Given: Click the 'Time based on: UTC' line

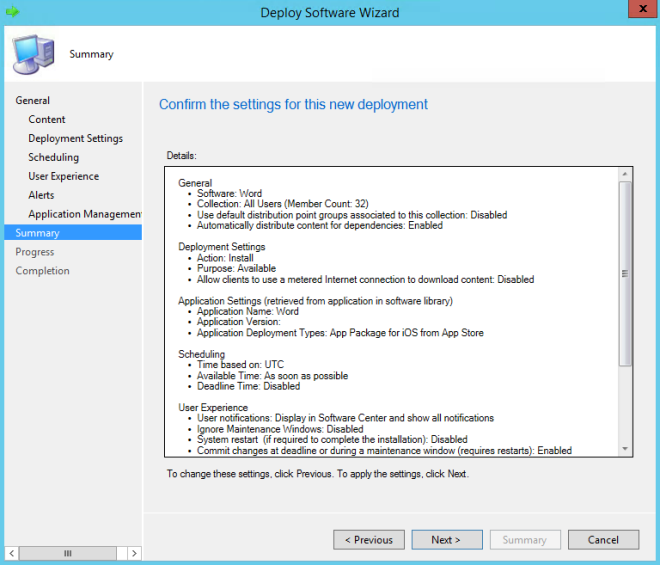Looking at the screenshot, I should pos(240,365).
